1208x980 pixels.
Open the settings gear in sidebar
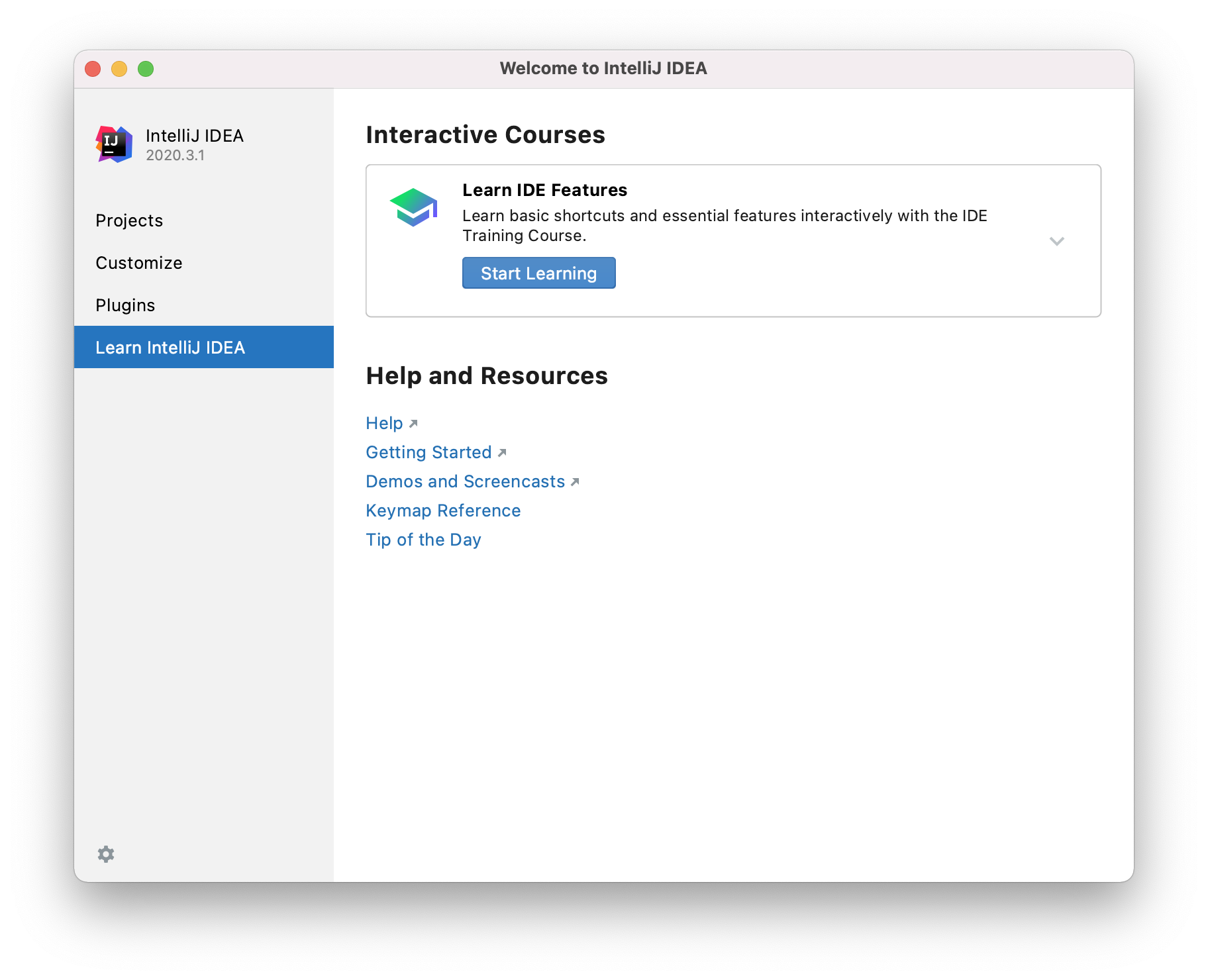point(106,854)
